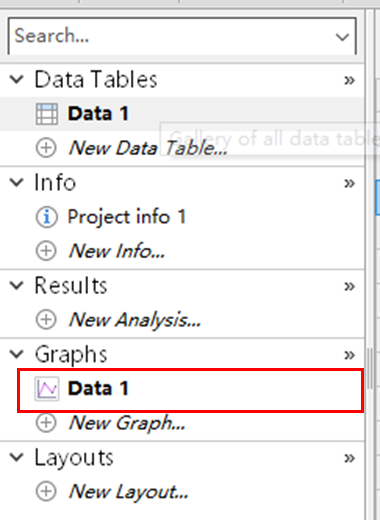Open the Project info 1 sheet
The width and height of the screenshot is (380, 520).
pyautogui.click(x=127, y=217)
